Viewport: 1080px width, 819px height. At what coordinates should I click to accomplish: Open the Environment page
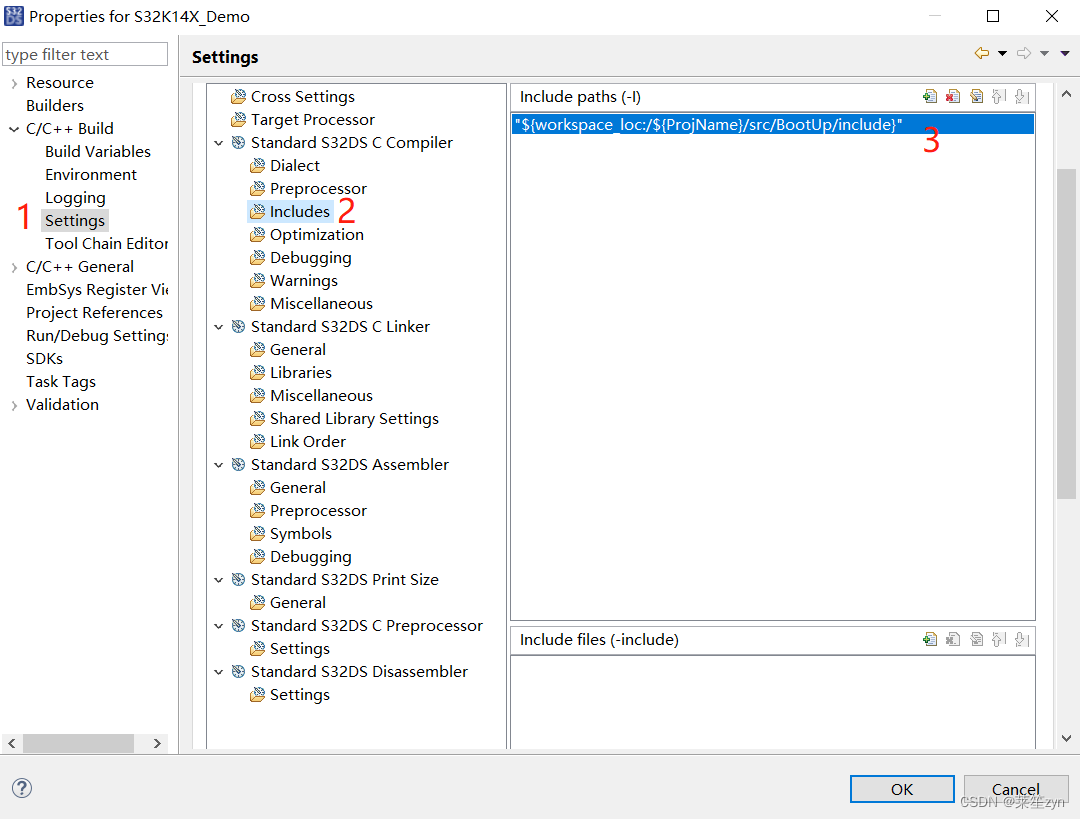pyautogui.click(x=91, y=174)
